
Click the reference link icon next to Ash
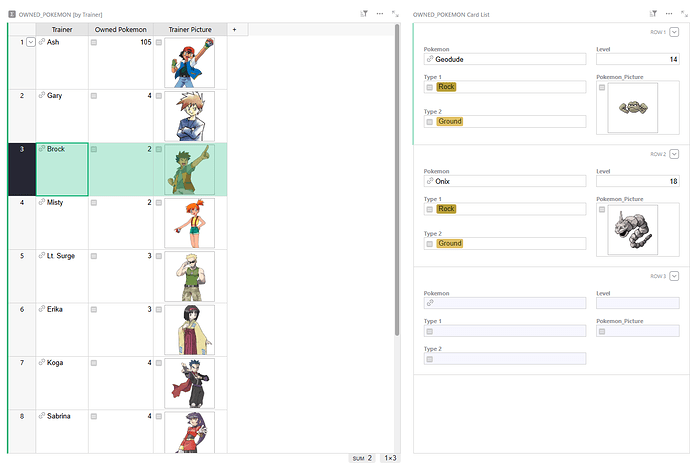coord(42,42)
